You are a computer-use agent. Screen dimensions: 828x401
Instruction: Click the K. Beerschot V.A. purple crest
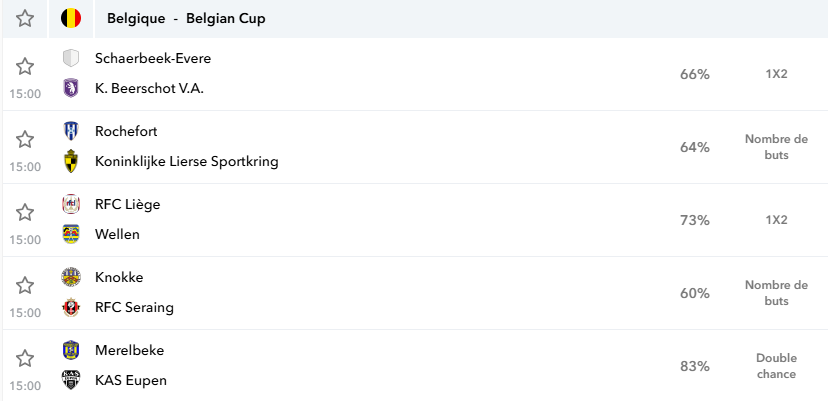[x=71, y=88]
